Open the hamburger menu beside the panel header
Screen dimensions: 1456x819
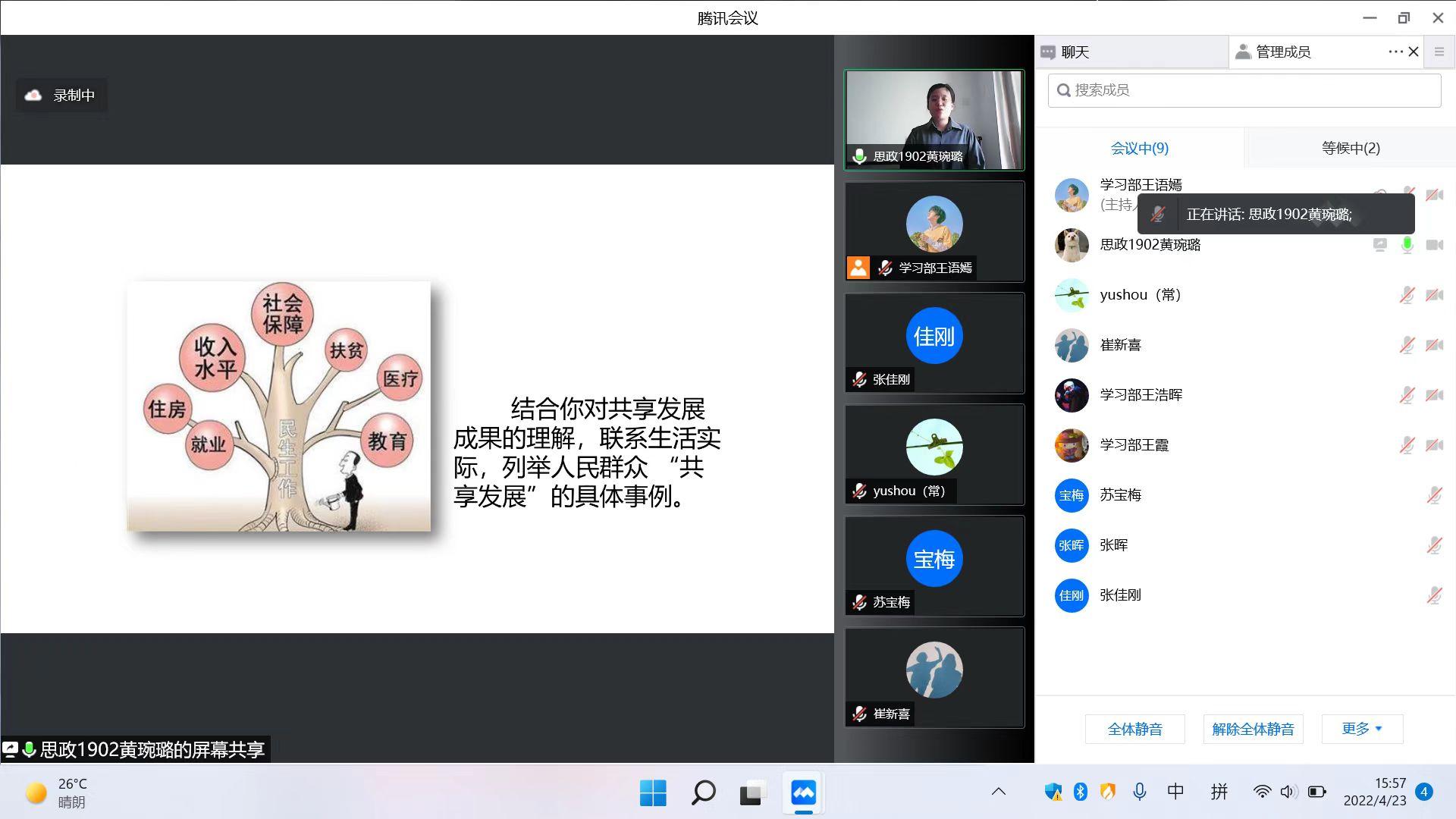(x=1439, y=52)
